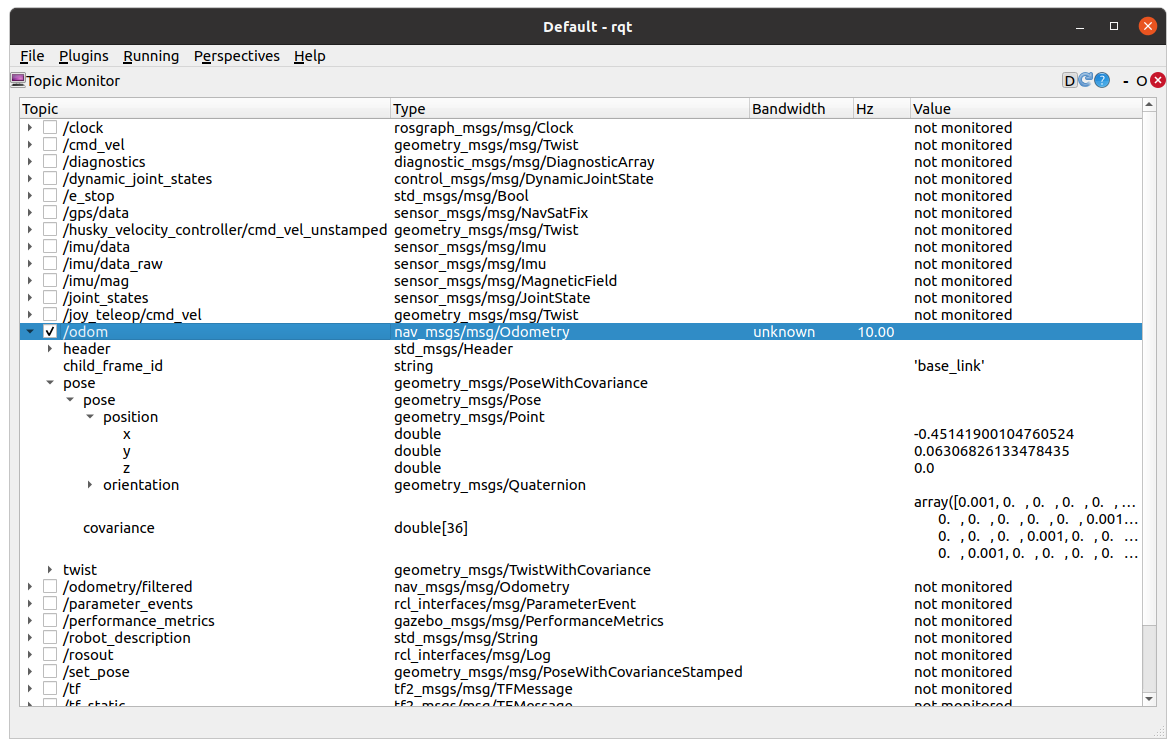Sort by the Type column header
Screen dimensions: 1176x748
click(569, 109)
